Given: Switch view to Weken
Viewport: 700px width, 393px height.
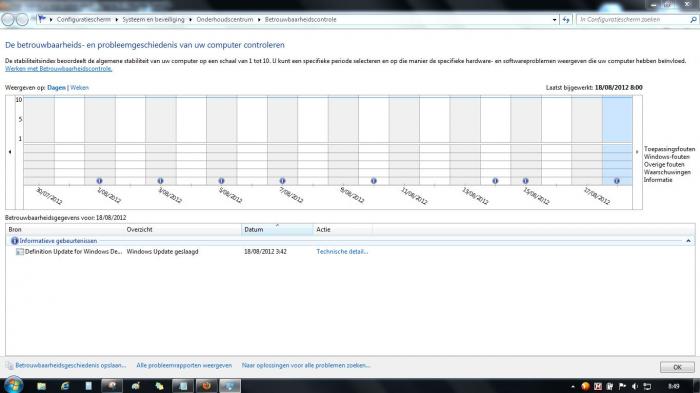Looking at the screenshot, I should 79,88.
